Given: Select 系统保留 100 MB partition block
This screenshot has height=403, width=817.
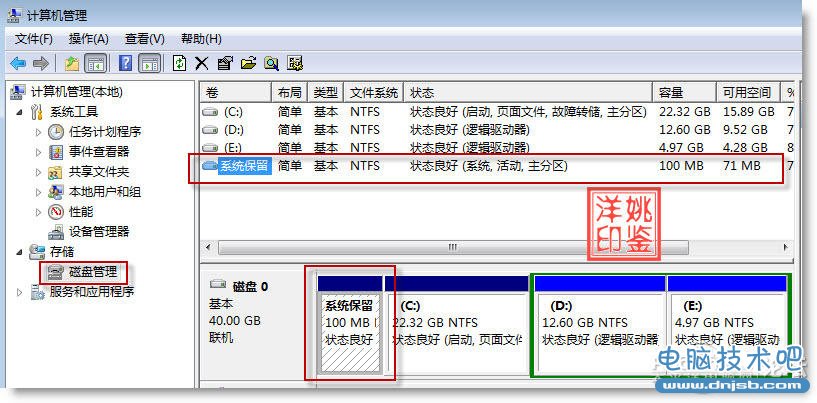Looking at the screenshot, I should pyautogui.click(x=350, y=325).
